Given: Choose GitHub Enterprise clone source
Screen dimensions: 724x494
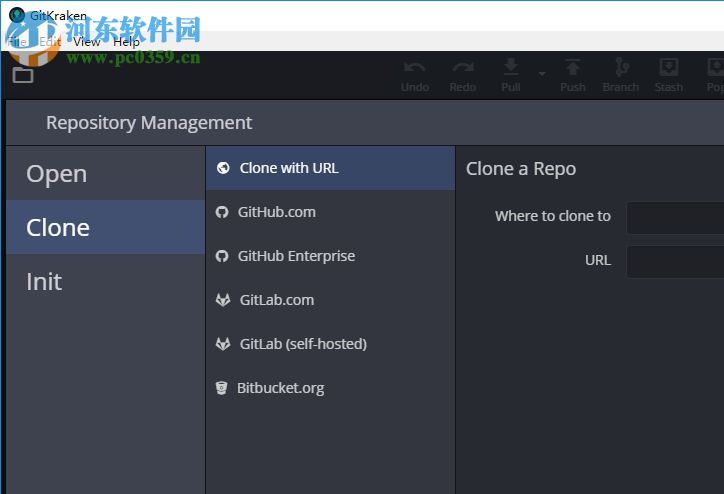Looking at the screenshot, I should coord(331,256).
